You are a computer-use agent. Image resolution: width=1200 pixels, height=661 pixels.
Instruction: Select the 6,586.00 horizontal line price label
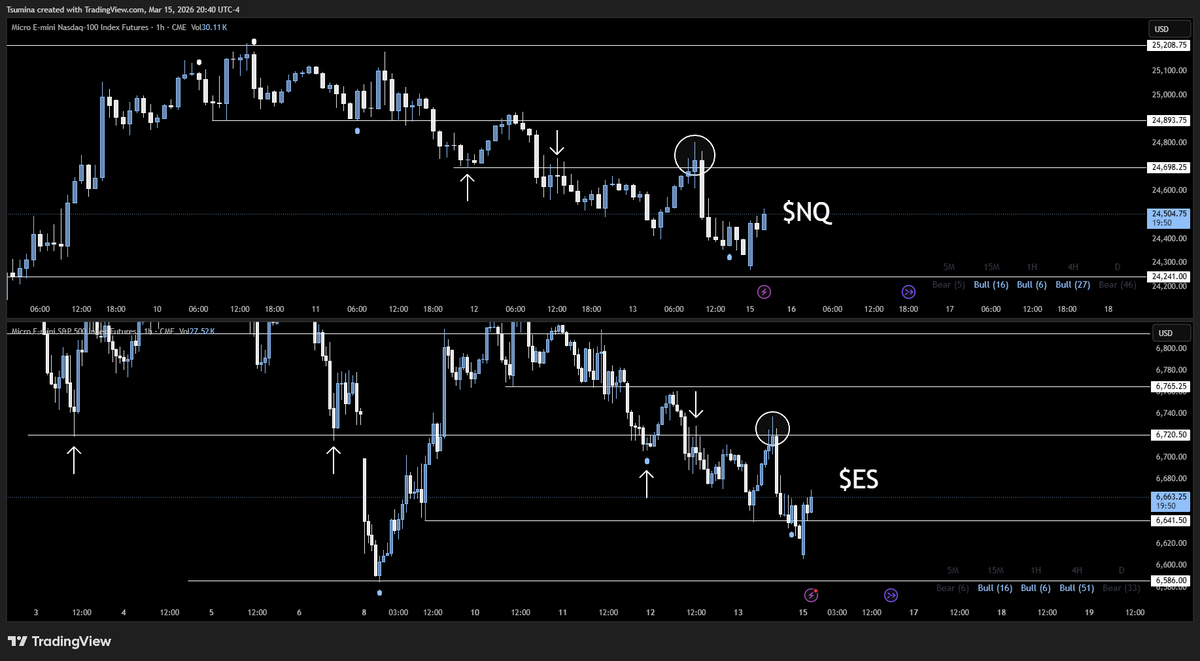(1169, 580)
